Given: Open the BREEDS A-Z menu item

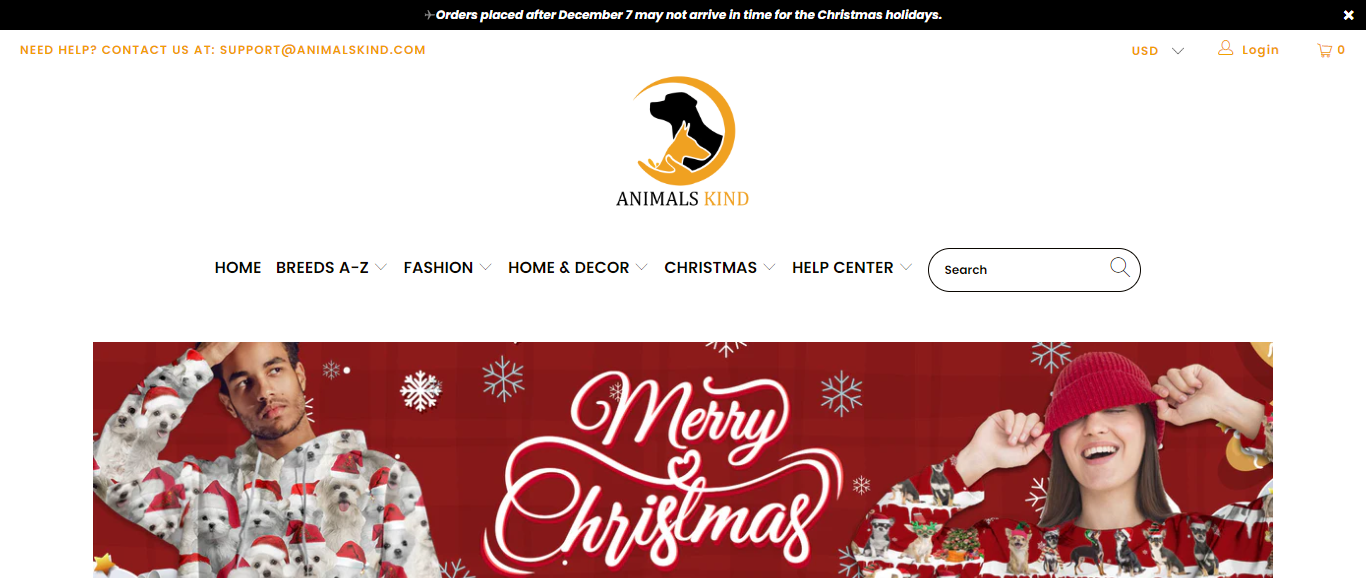Looking at the screenshot, I should coord(322,268).
